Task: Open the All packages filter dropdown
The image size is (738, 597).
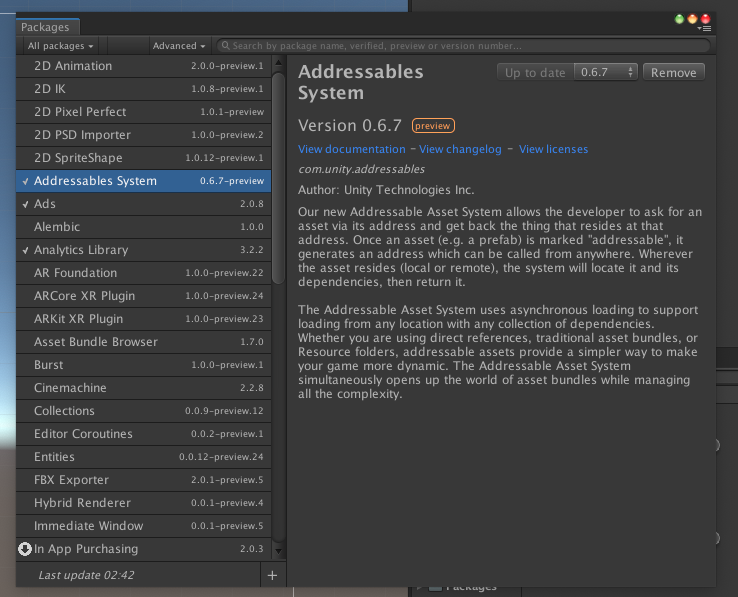Action: coord(60,46)
